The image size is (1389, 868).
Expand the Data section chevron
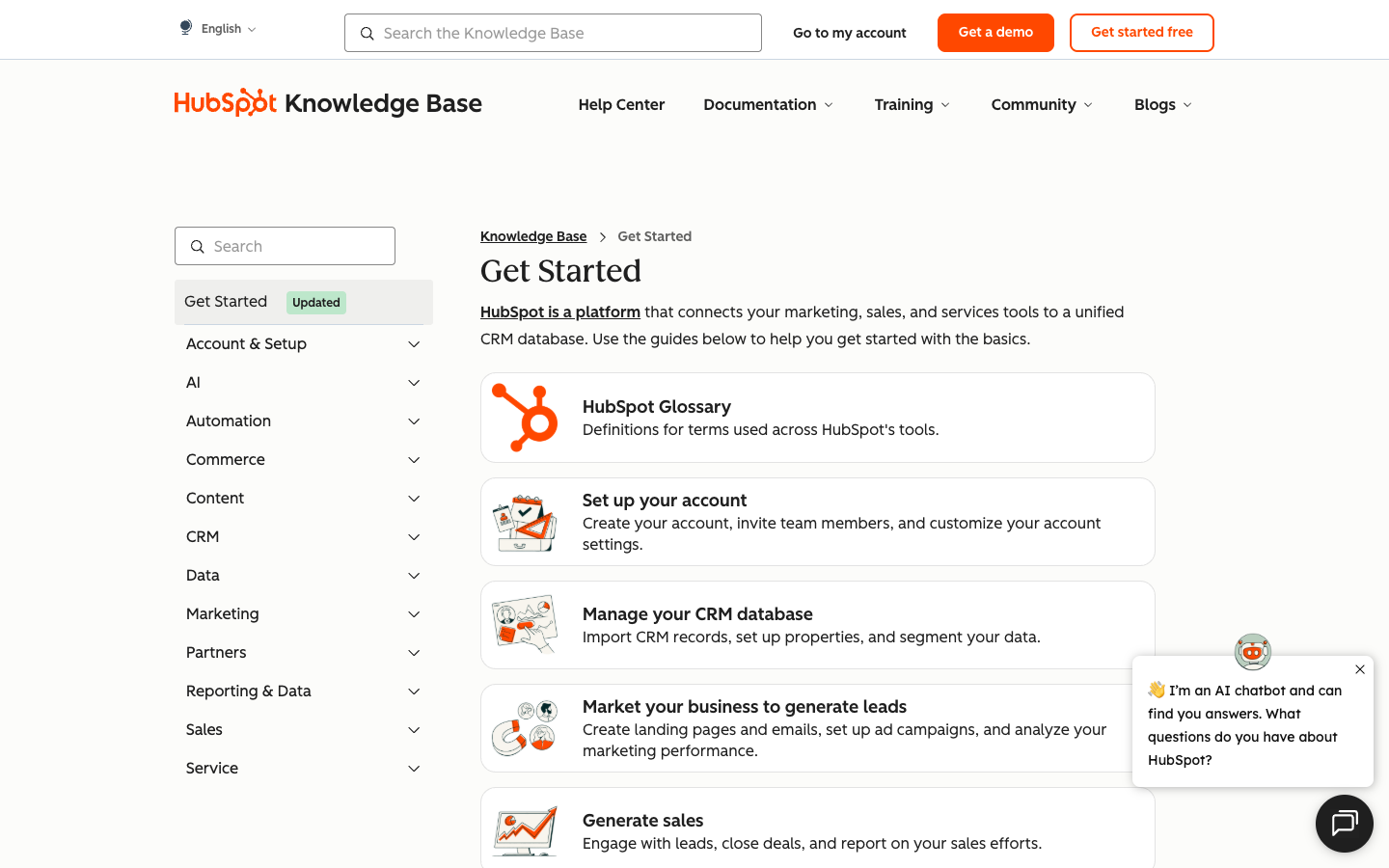414,576
